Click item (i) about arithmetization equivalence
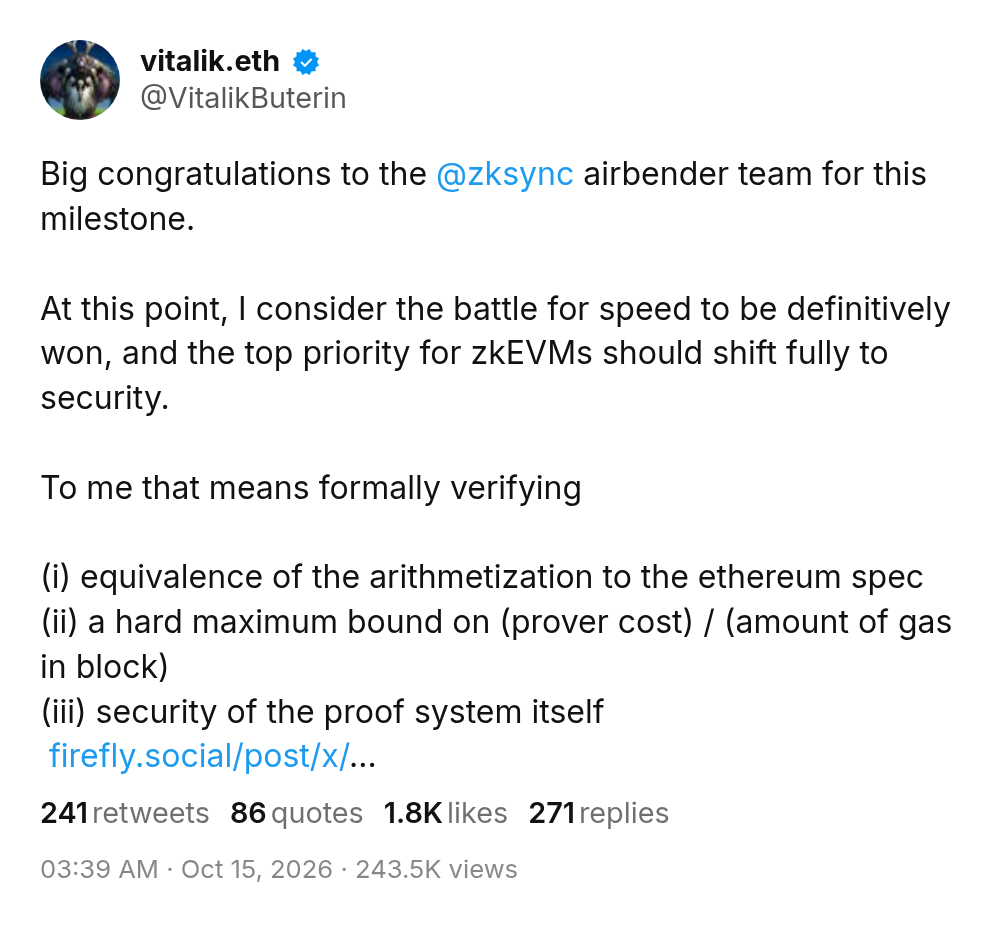This screenshot has width=1000, height=929. pyautogui.click(x=482, y=578)
